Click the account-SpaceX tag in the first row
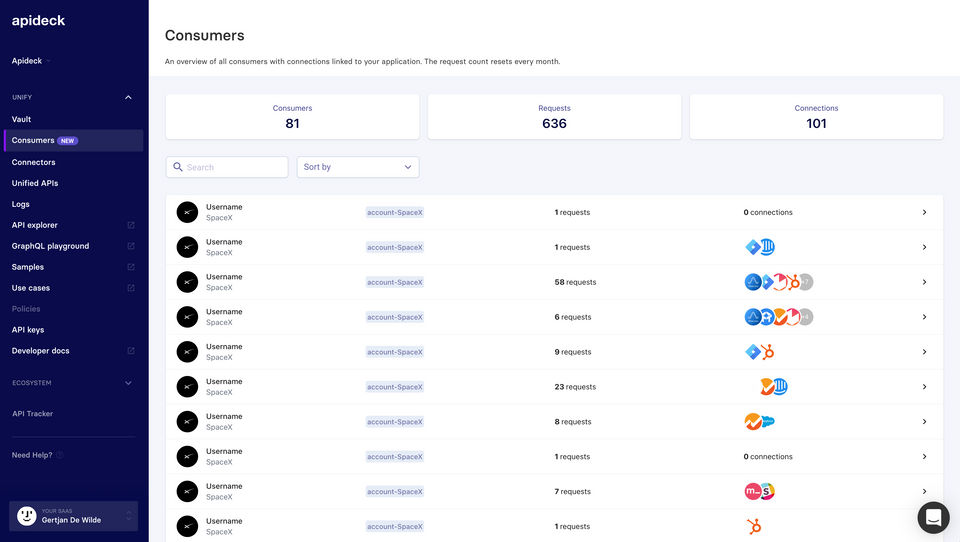The height and width of the screenshot is (542, 960). point(395,212)
